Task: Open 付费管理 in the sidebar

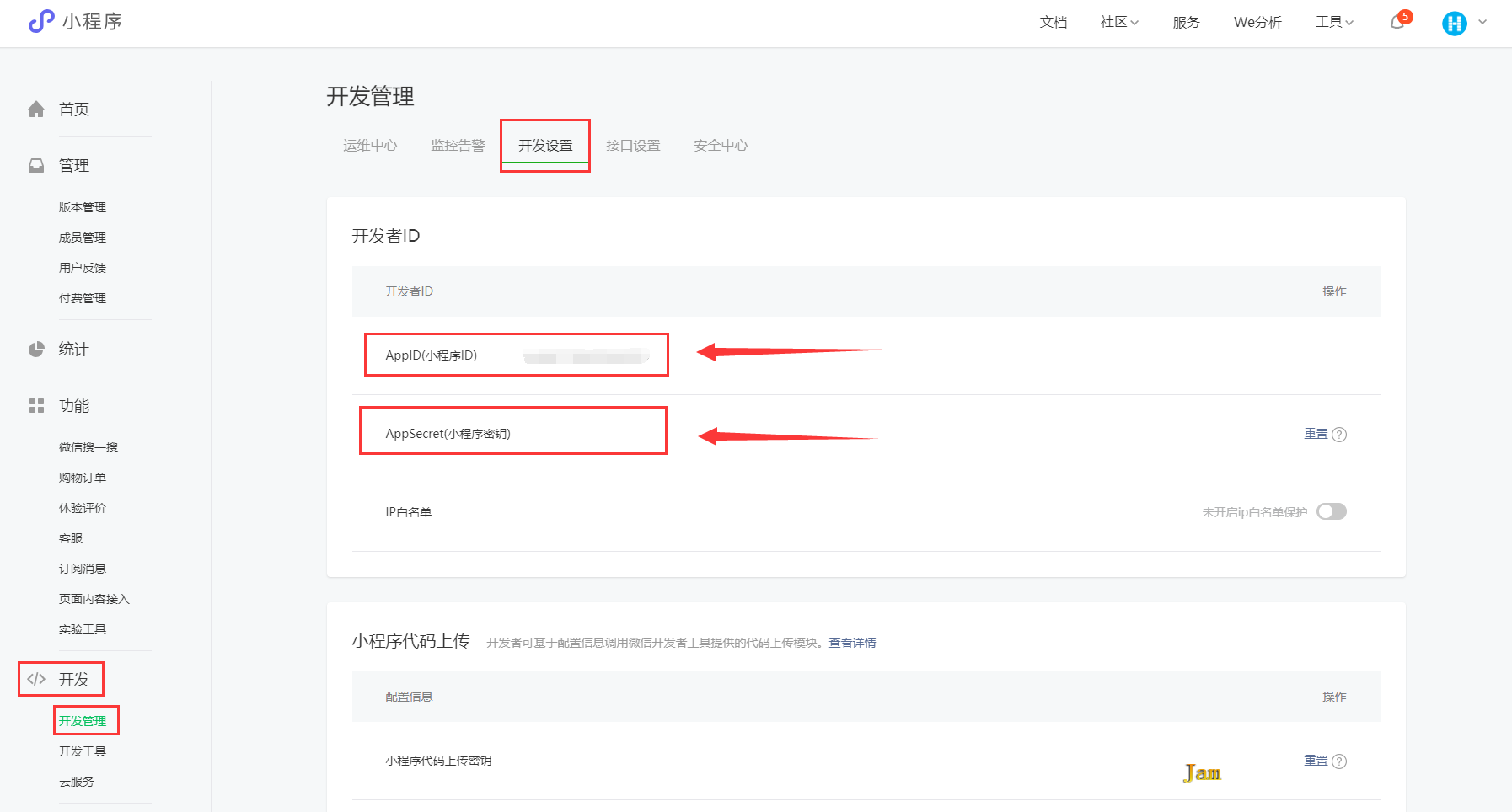Action: click(83, 298)
